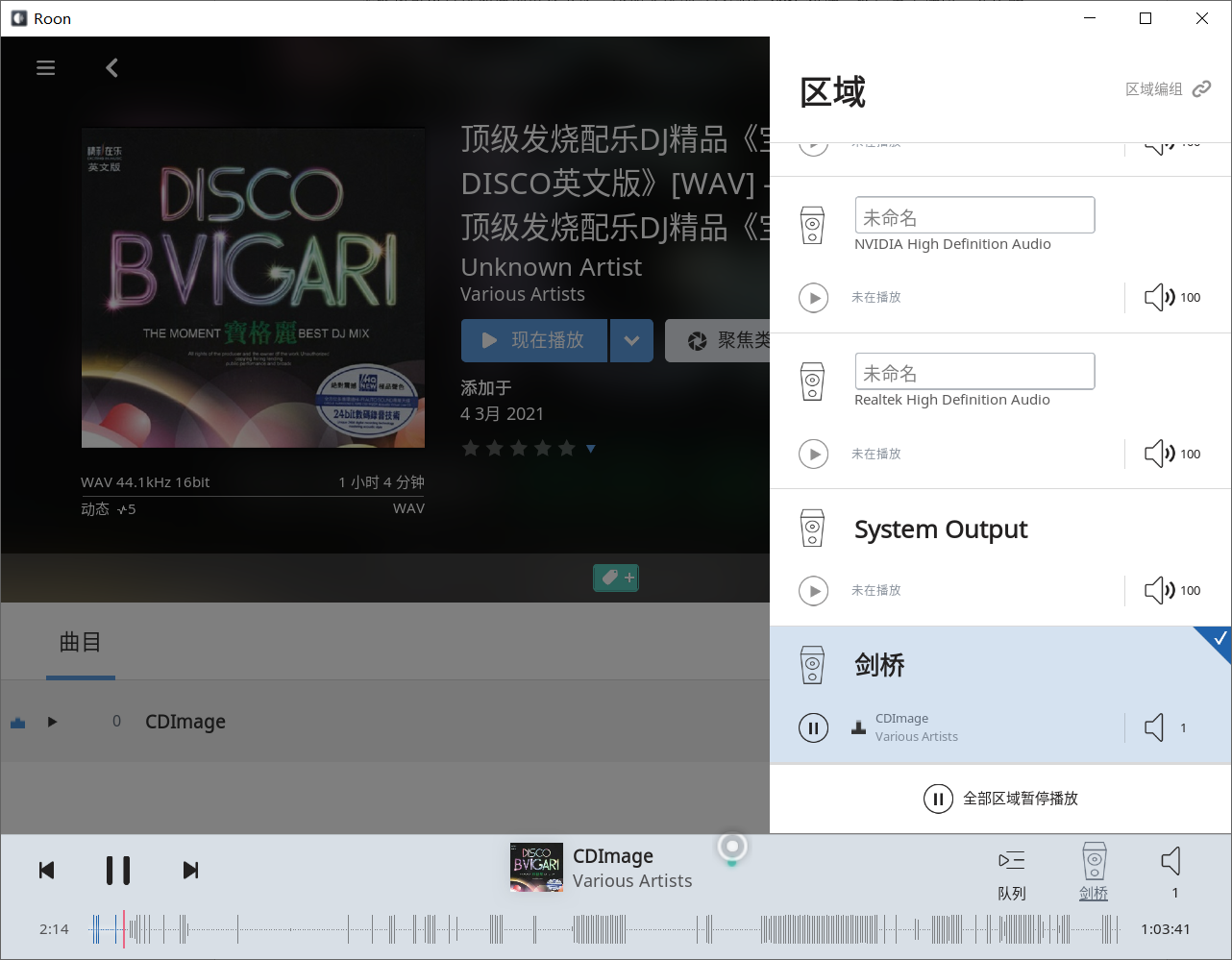The height and width of the screenshot is (960, 1232).
Task: Open 剑桥 zone volume control
Action: (1166, 727)
